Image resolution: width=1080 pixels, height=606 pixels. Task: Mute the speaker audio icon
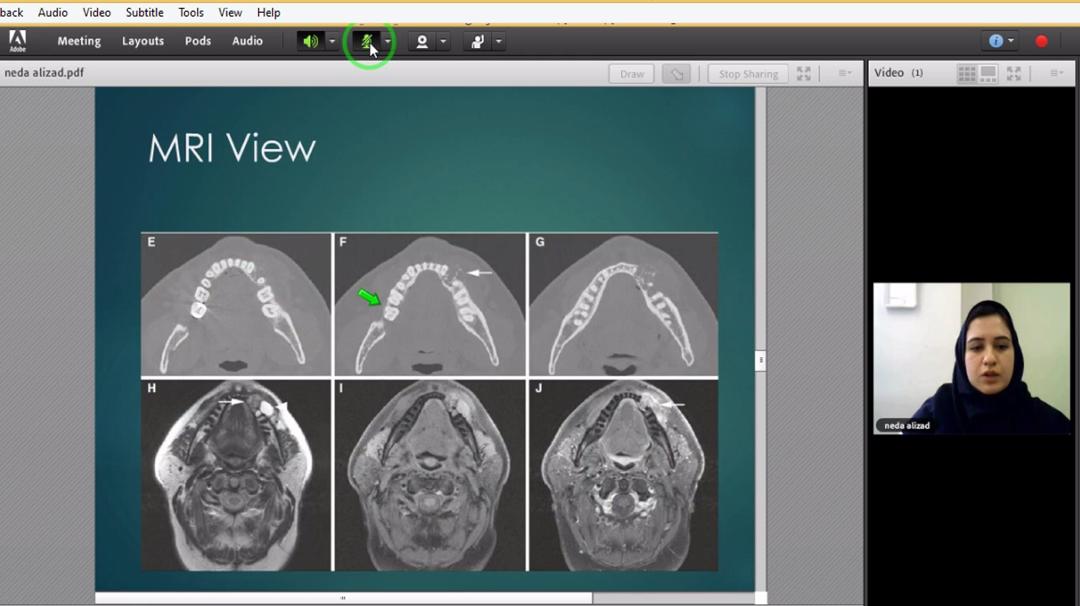(311, 41)
